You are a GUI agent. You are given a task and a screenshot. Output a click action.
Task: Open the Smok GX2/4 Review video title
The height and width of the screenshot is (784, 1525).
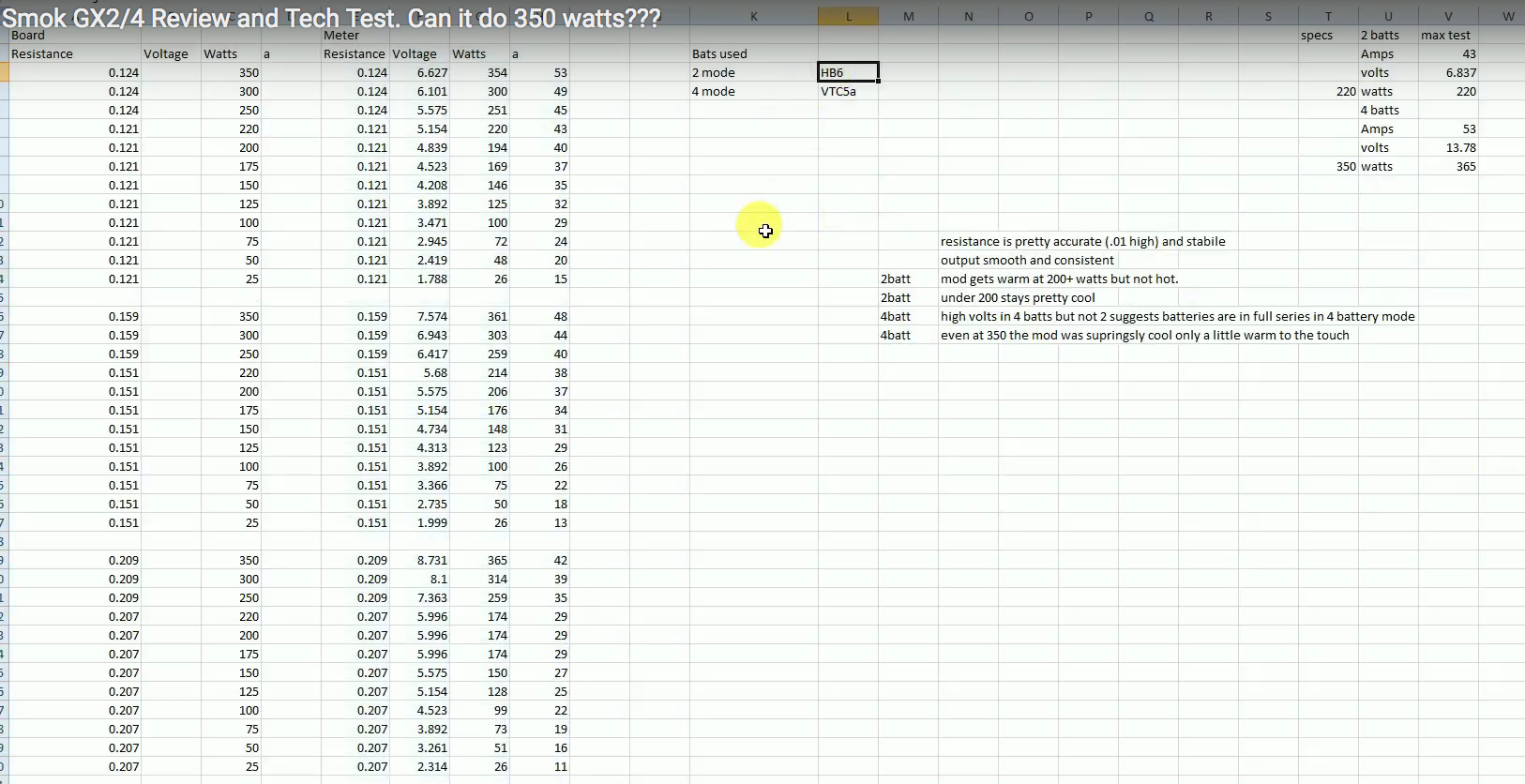click(x=331, y=18)
